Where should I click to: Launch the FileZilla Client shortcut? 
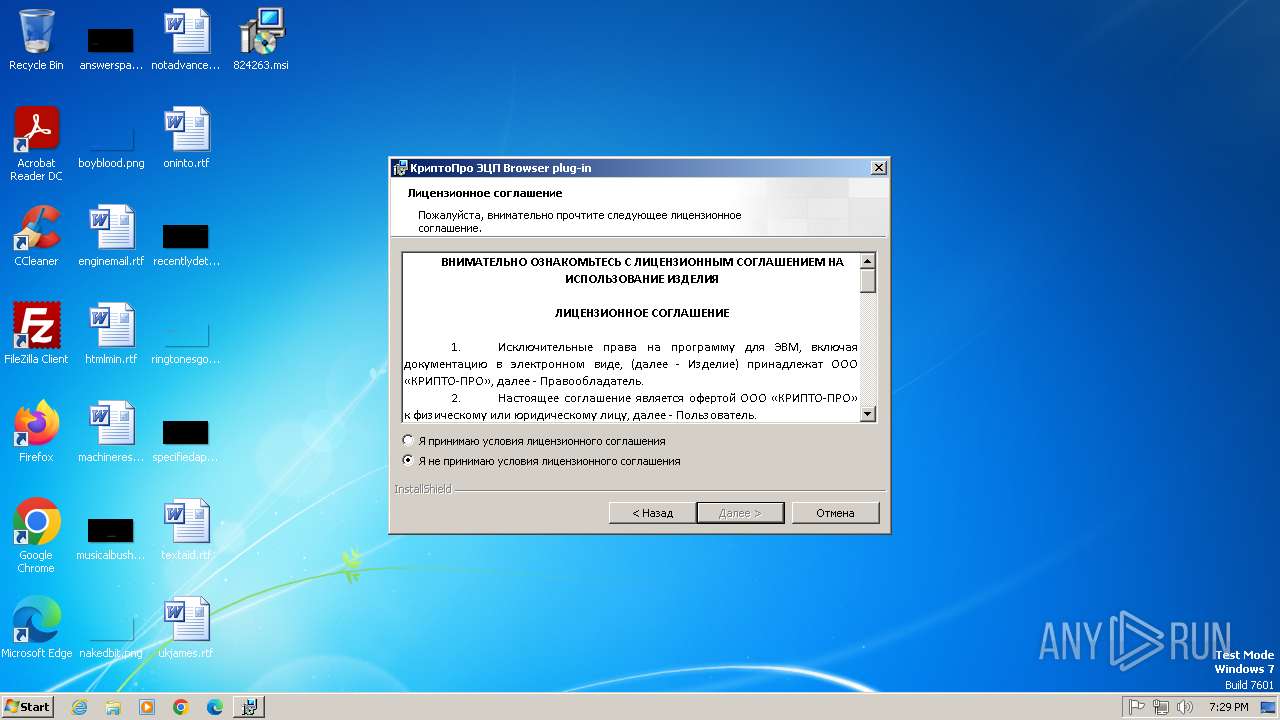[36, 334]
